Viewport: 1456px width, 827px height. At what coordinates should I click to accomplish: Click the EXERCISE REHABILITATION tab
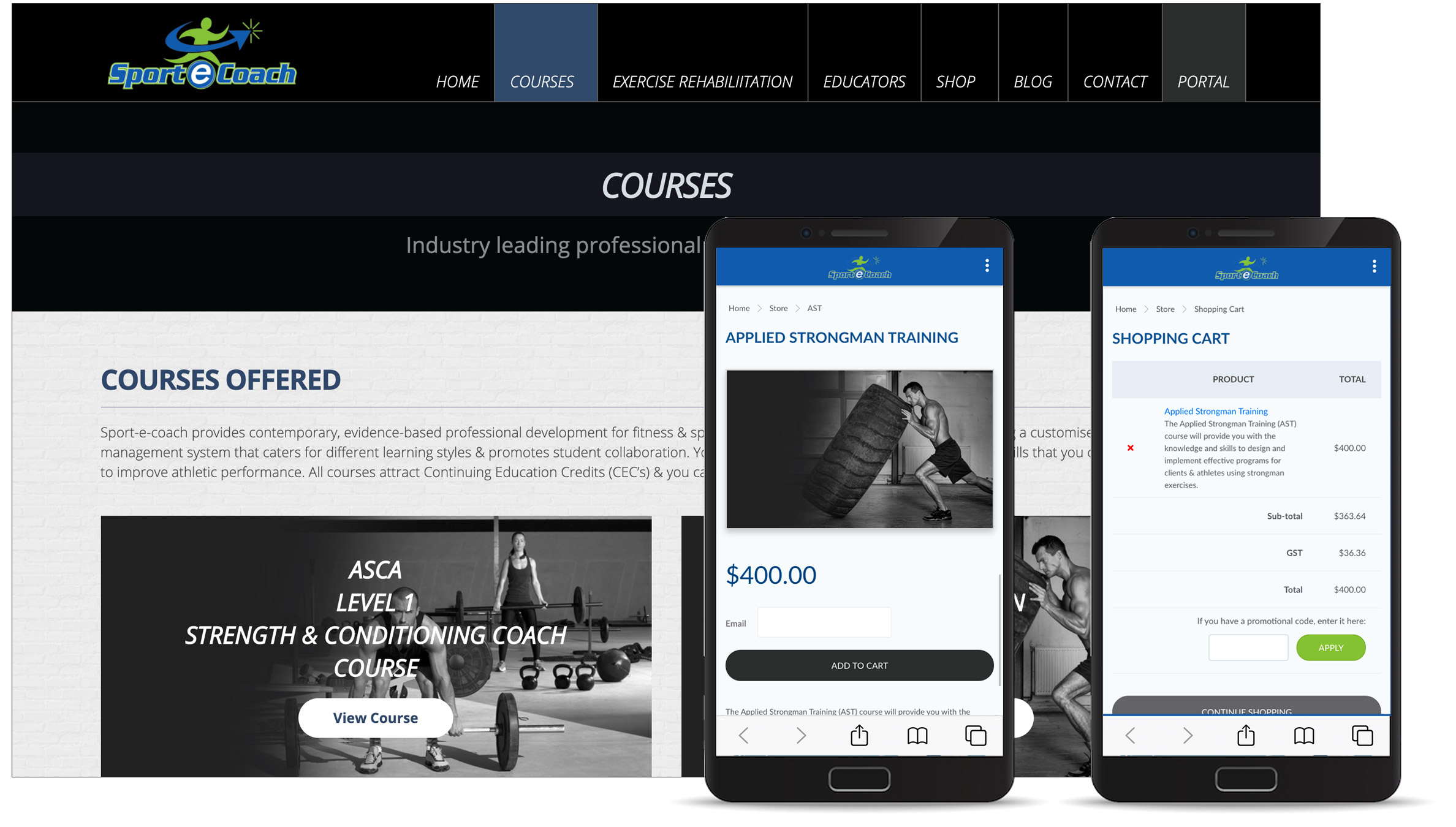(699, 82)
